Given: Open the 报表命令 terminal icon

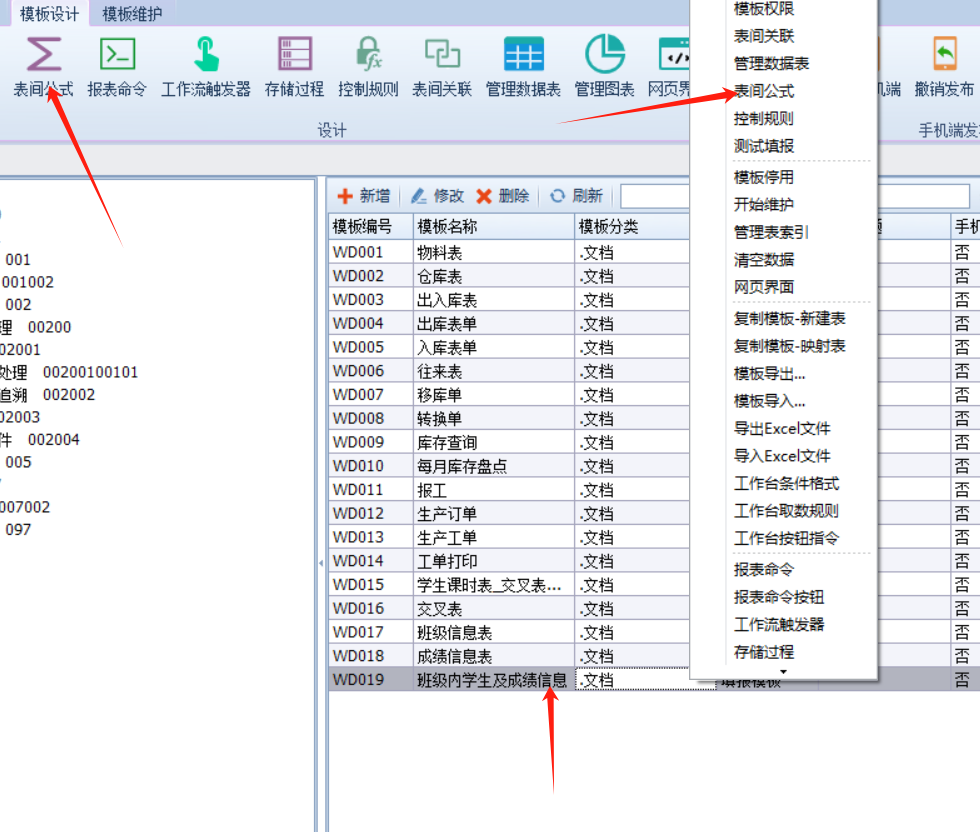Looking at the screenshot, I should (x=117, y=55).
